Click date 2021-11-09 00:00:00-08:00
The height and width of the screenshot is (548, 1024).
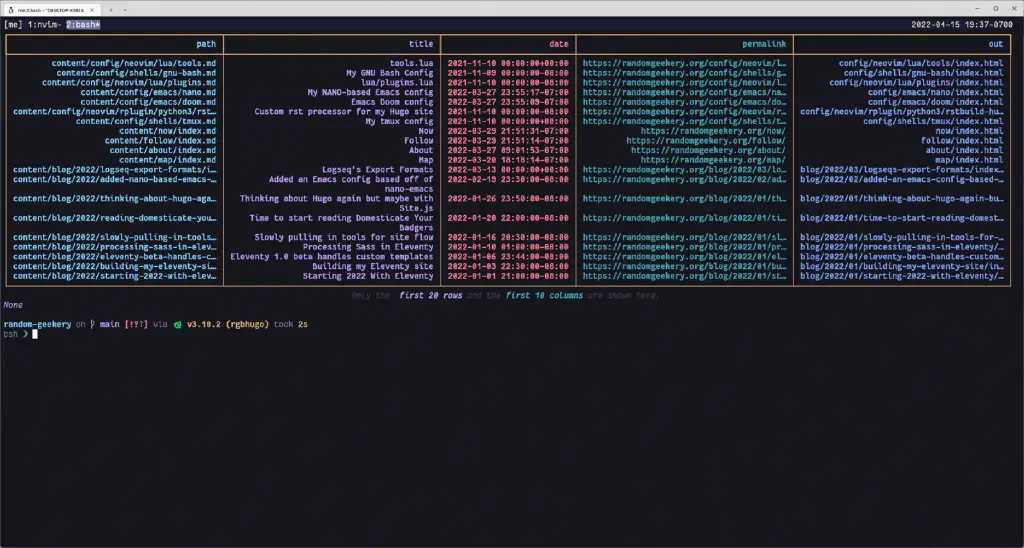[x=508, y=73]
